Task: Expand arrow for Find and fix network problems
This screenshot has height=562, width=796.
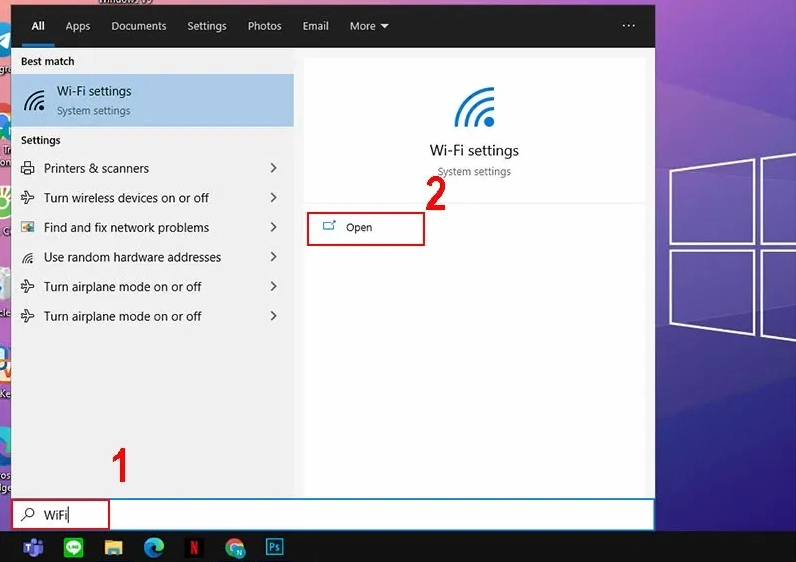Action: (274, 227)
